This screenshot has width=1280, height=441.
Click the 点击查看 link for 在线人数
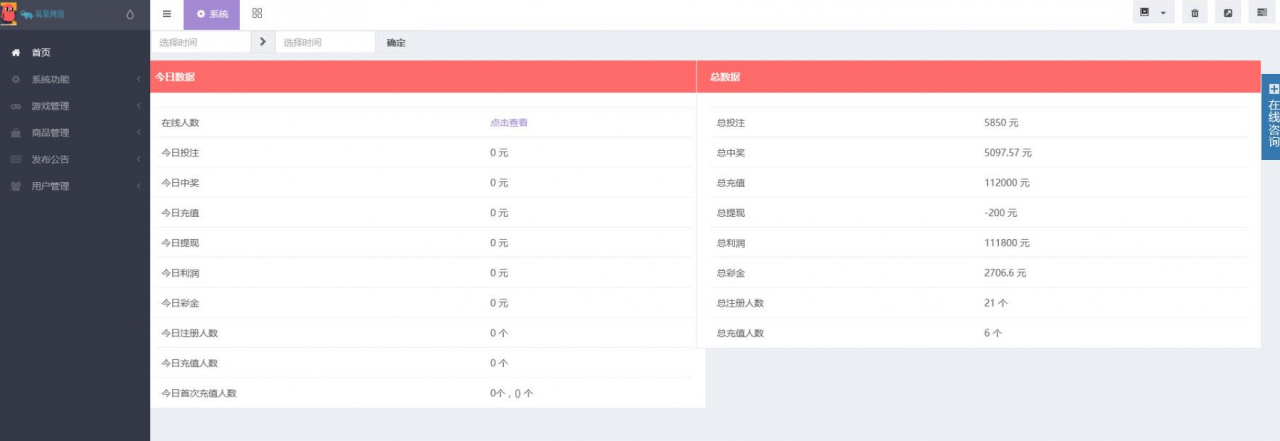tap(509, 123)
